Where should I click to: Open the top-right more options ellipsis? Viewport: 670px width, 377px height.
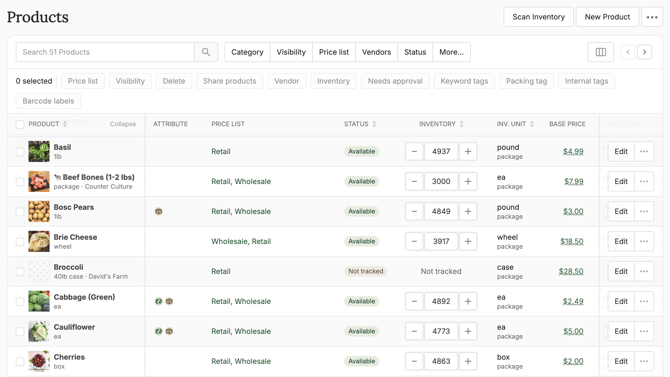click(x=652, y=17)
